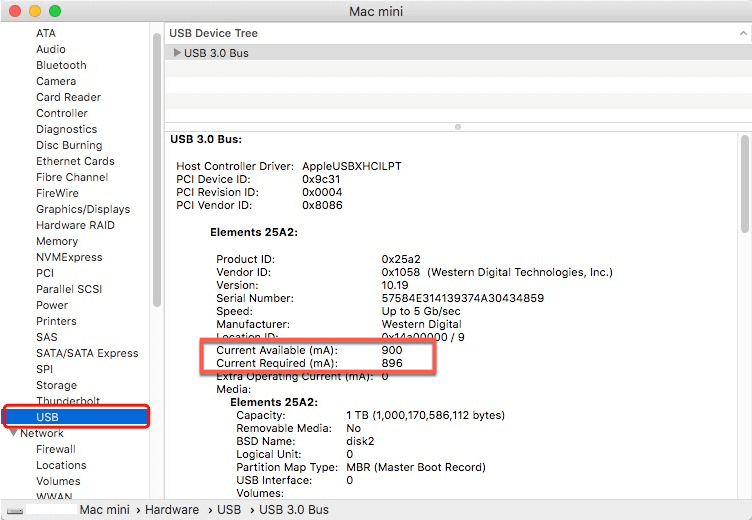This screenshot has height=520, width=752.
Task: Open SATA/SATA Express section
Action: (x=87, y=353)
